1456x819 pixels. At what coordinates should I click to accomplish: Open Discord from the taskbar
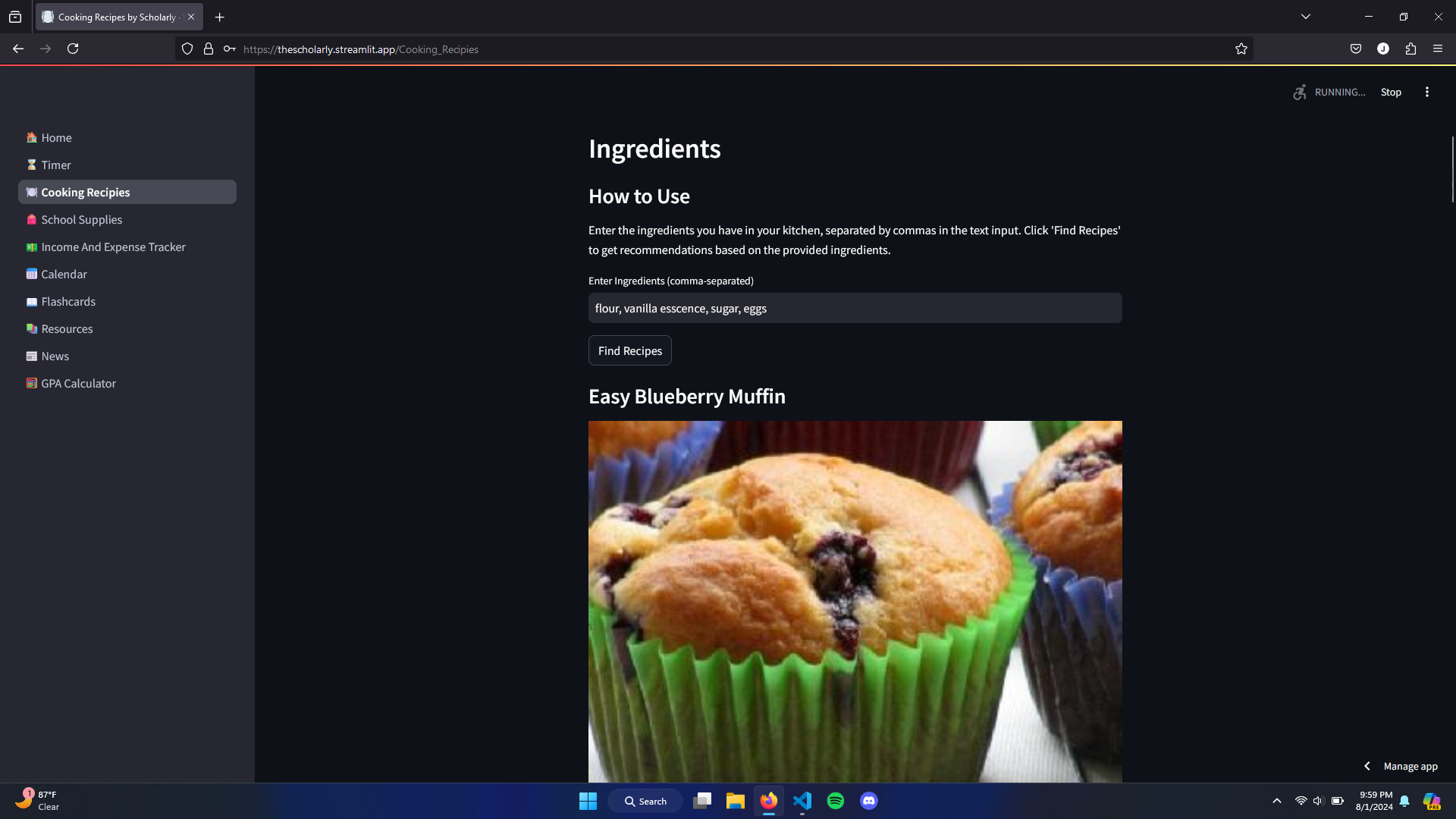coord(868,801)
